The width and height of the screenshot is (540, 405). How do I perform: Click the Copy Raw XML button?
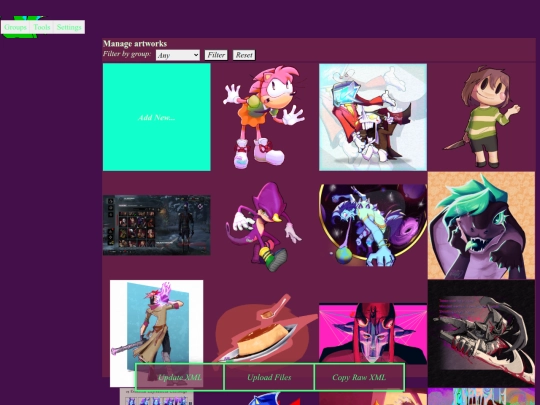click(x=359, y=377)
